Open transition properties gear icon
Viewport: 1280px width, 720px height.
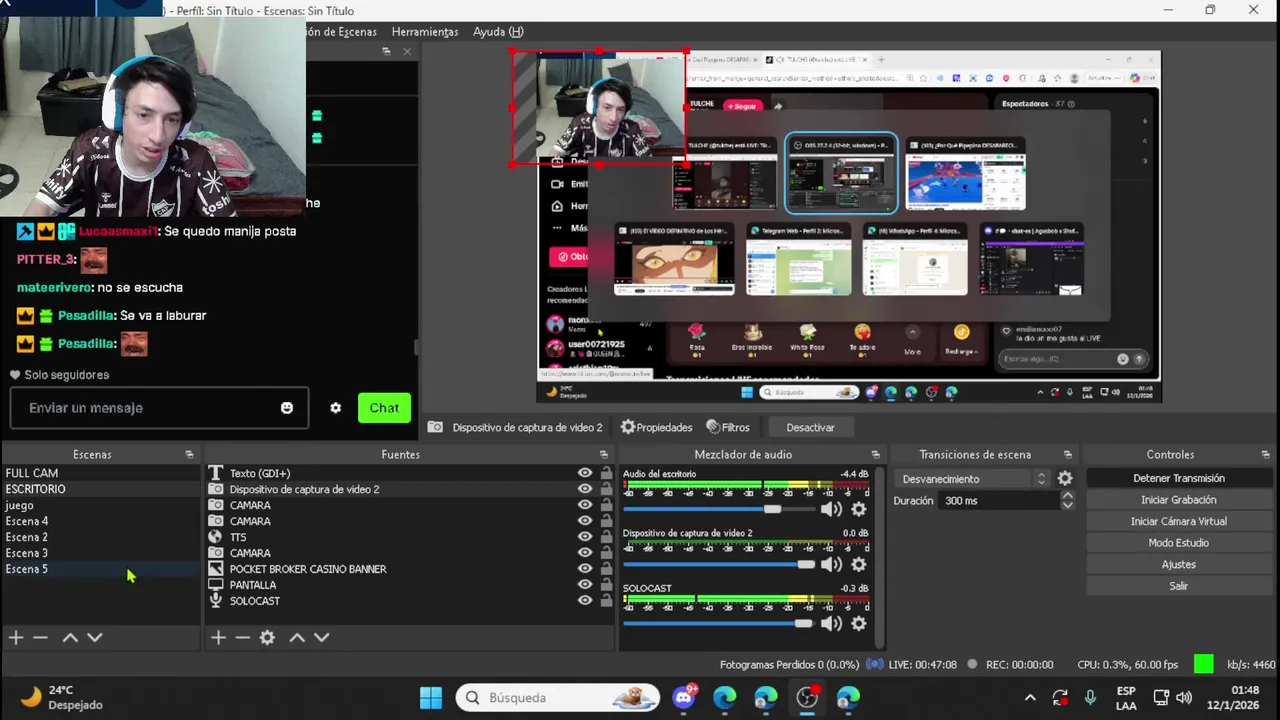pyautogui.click(x=1065, y=479)
